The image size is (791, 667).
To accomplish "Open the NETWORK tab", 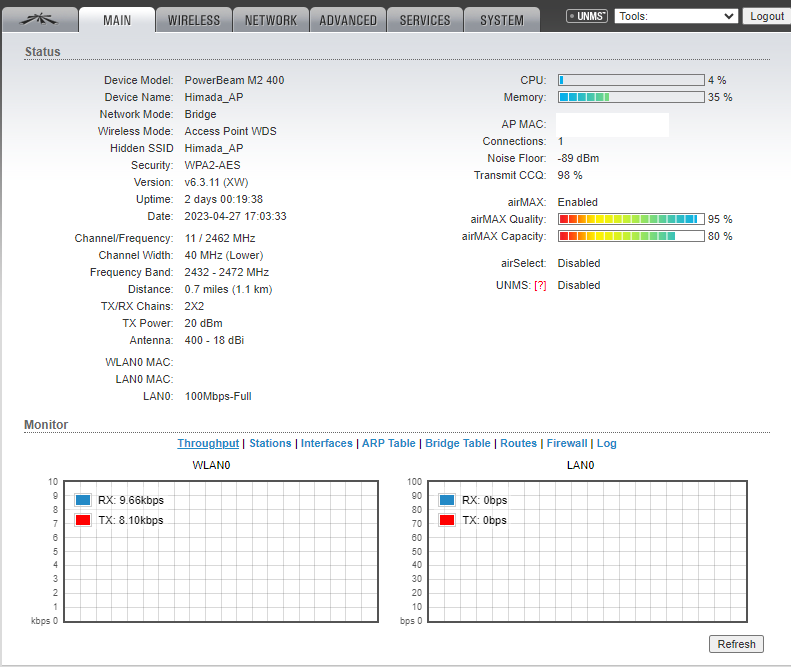I will coord(270,20).
